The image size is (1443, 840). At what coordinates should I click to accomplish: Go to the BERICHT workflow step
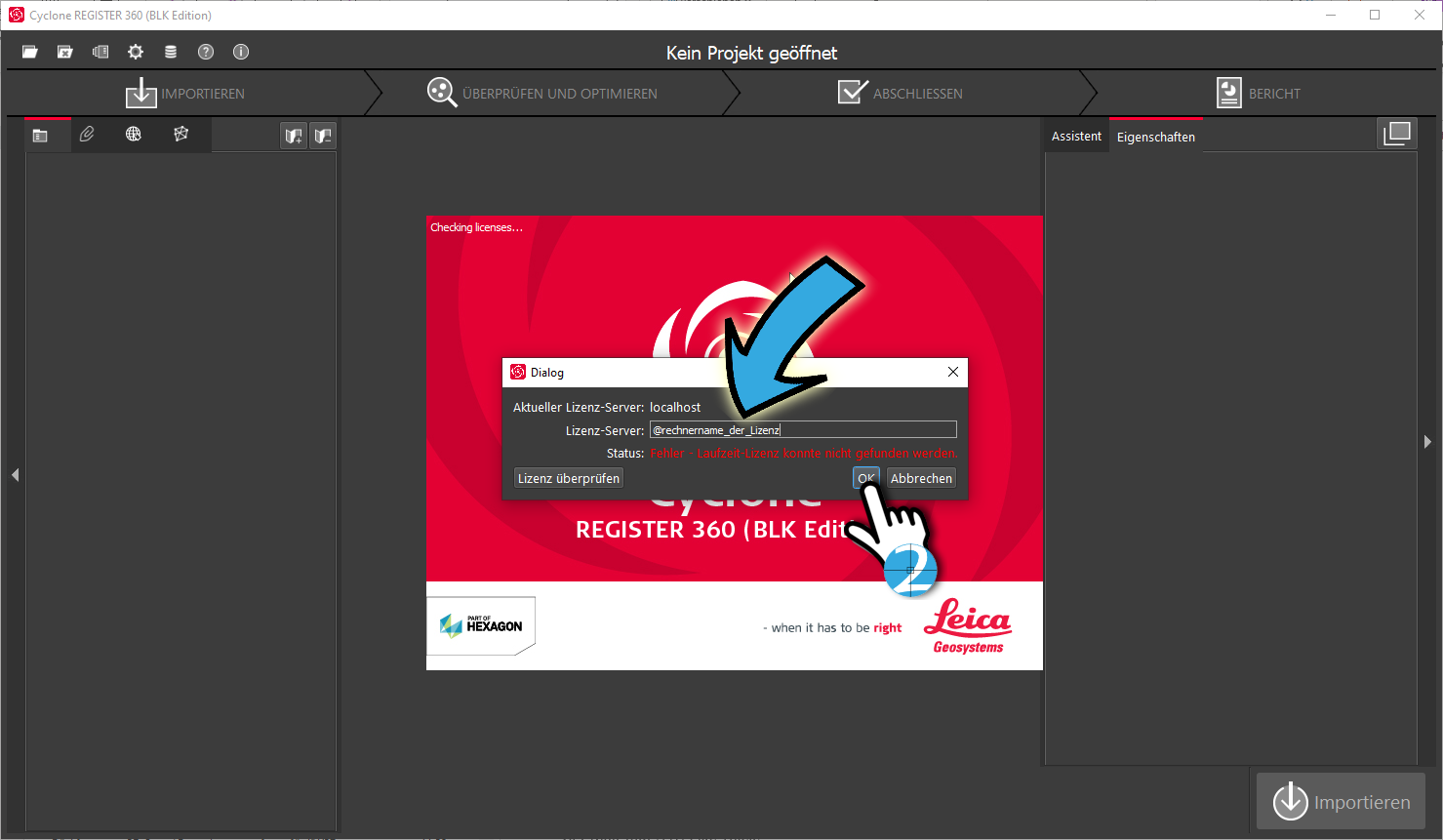coord(1259,94)
